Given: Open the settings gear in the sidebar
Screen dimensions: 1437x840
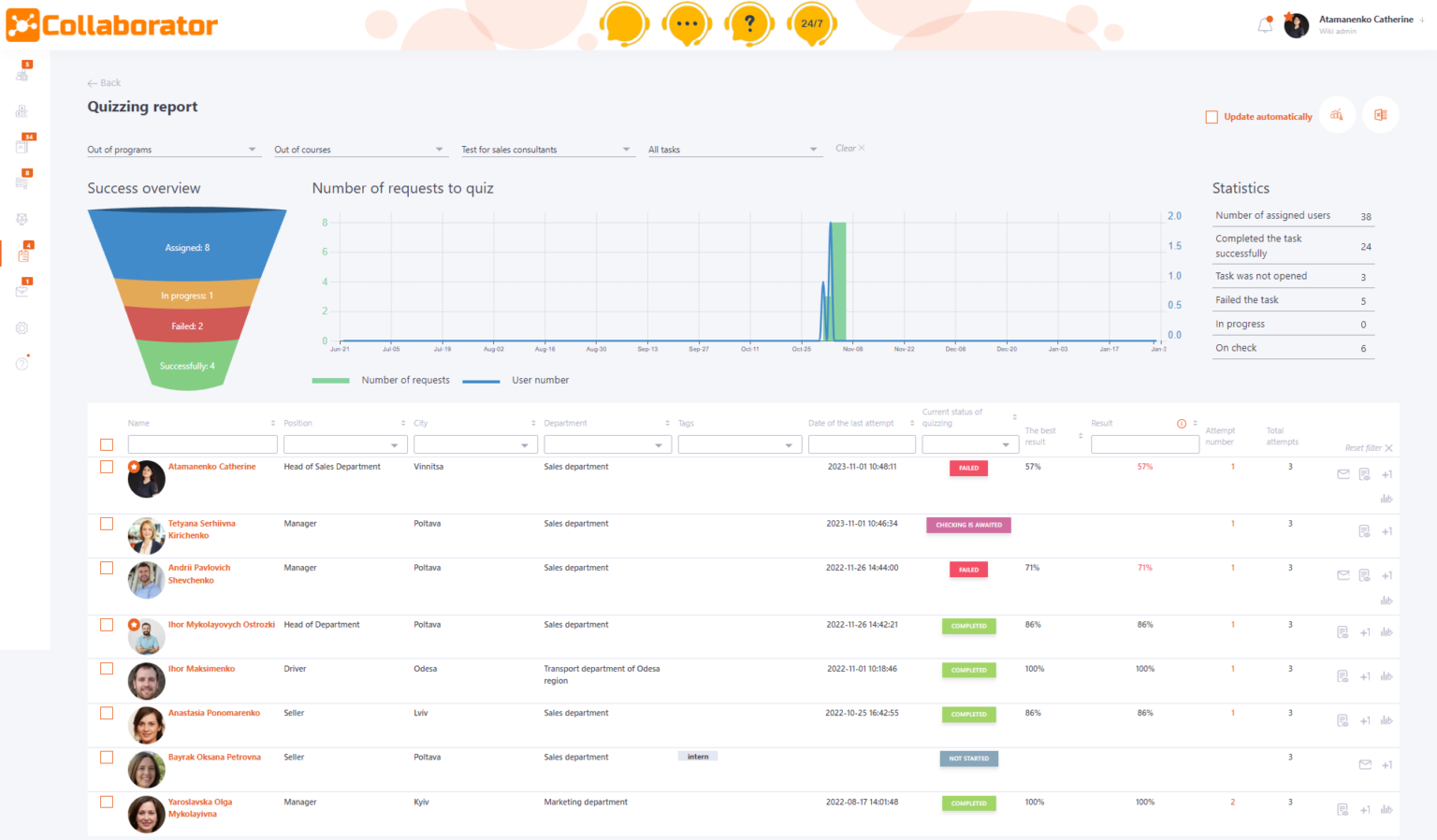Looking at the screenshot, I should pos(22,328).
